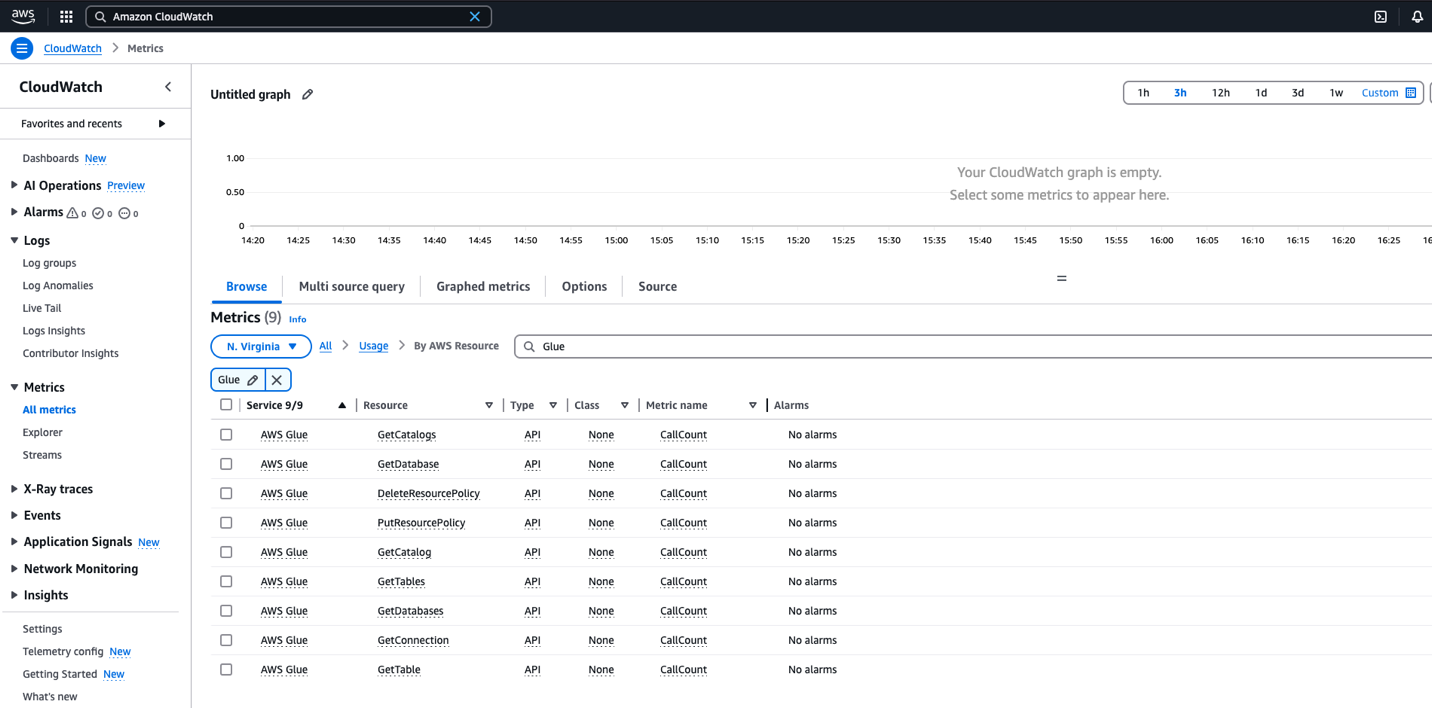The height and width of the screenshot is (708, 1432).
Task: Toggle the select-all metrics checkbox
Action: pyautogui.click(x=226, y=405)
